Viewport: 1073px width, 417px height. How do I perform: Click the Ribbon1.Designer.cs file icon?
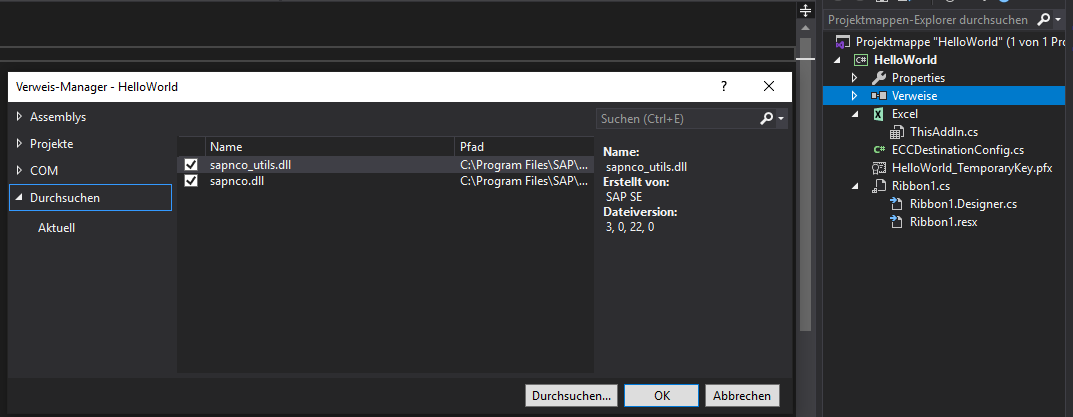coord(896,203)
